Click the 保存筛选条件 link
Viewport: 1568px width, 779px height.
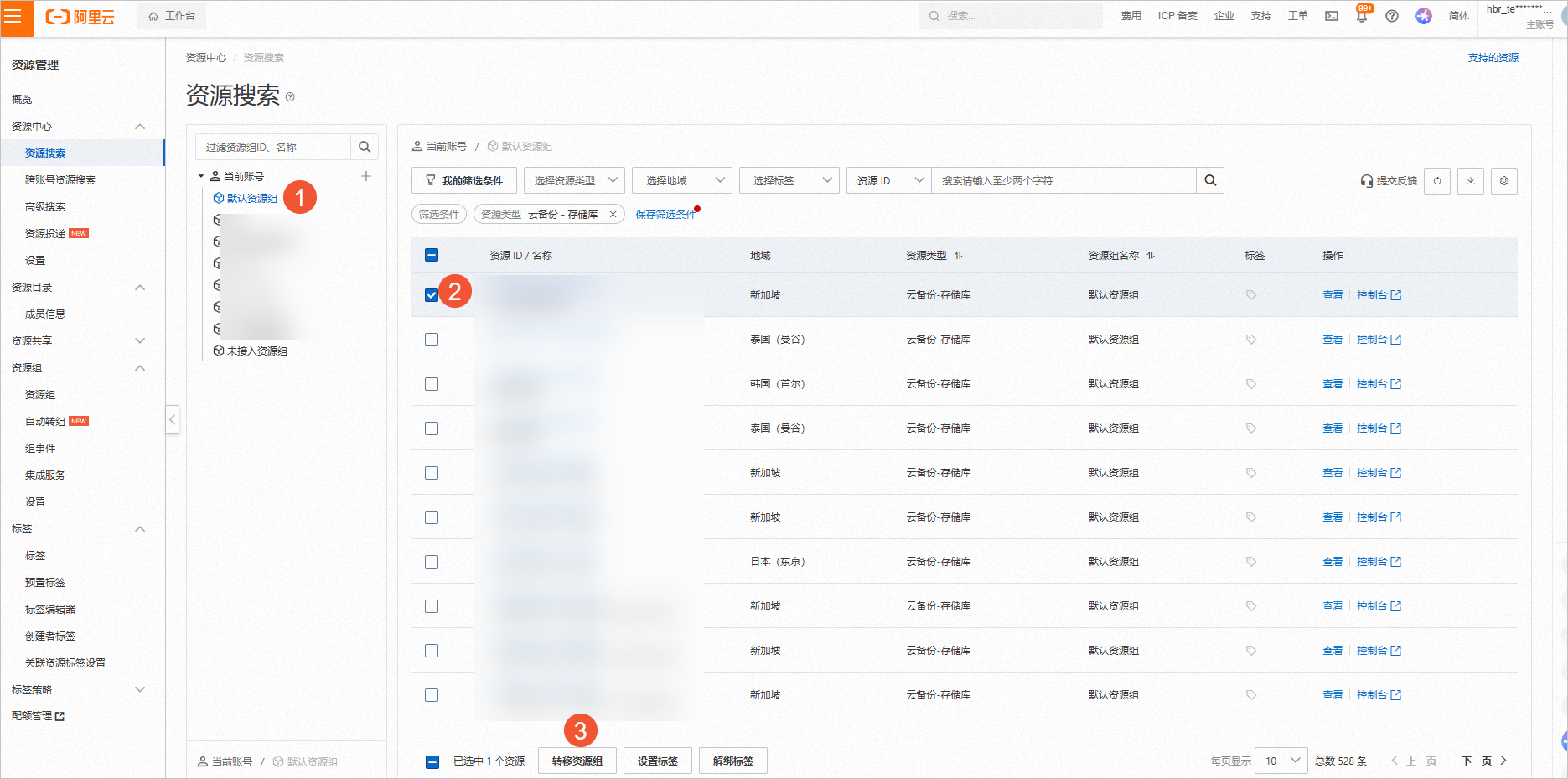tap(665, 215)
